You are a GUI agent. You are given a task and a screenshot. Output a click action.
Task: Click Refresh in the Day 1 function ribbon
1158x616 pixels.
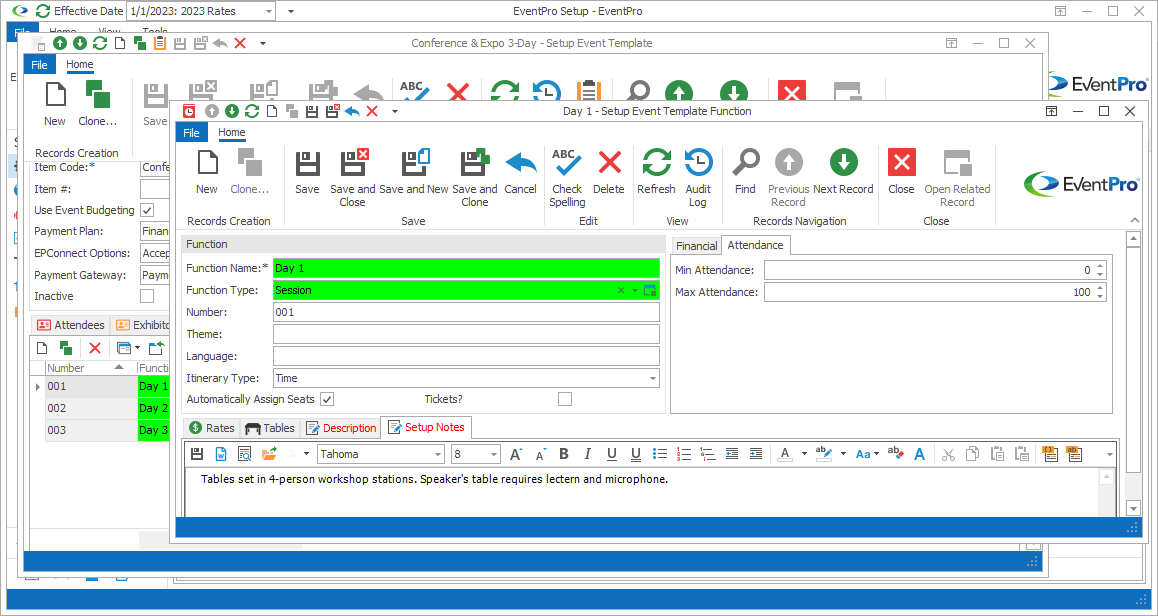(657, 171)
